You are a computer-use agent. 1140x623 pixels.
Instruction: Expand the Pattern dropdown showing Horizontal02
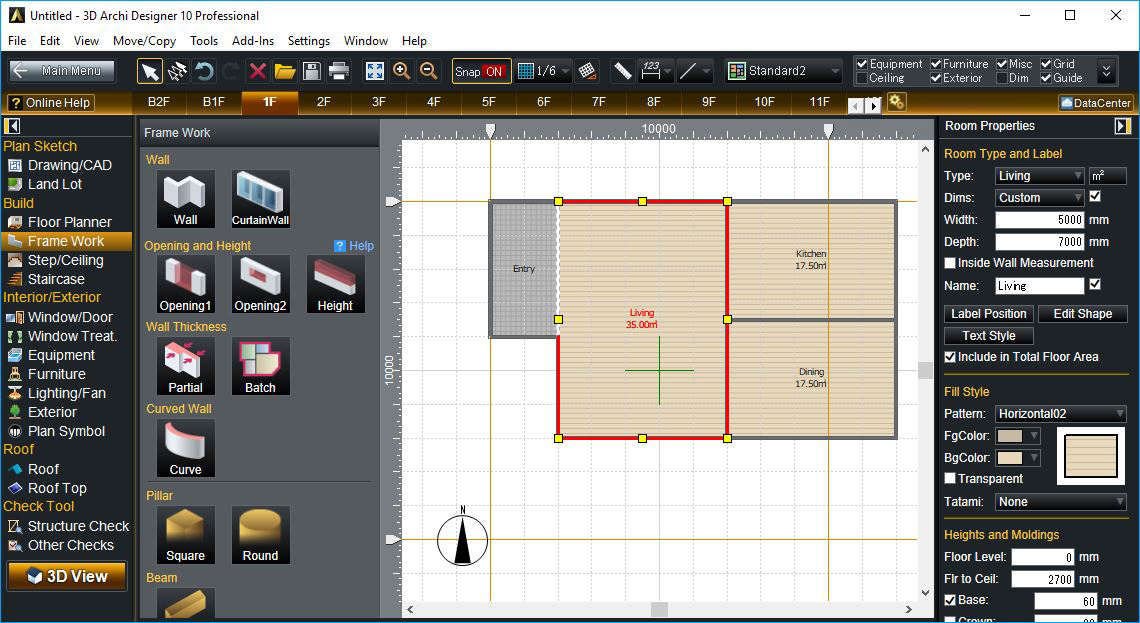1060,414
